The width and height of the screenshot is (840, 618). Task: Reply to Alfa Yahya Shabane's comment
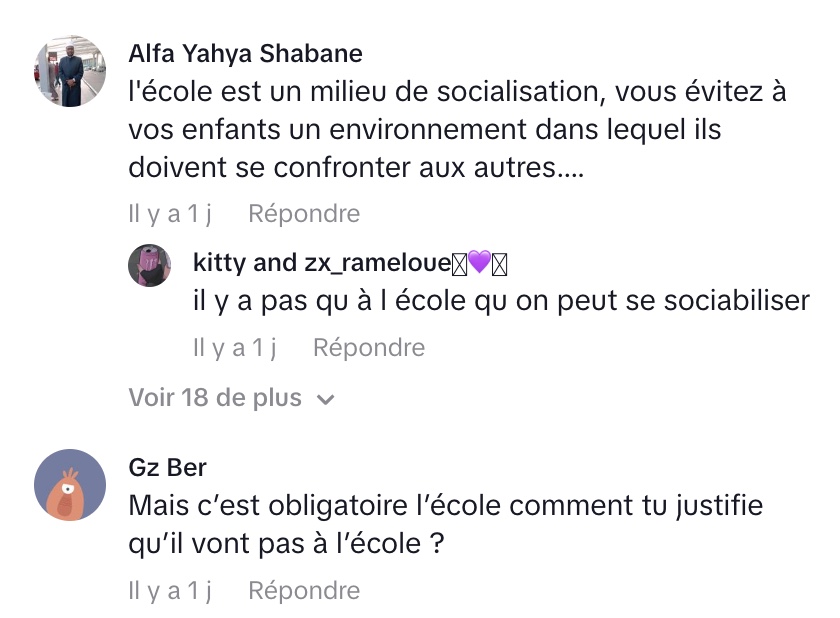303,213
